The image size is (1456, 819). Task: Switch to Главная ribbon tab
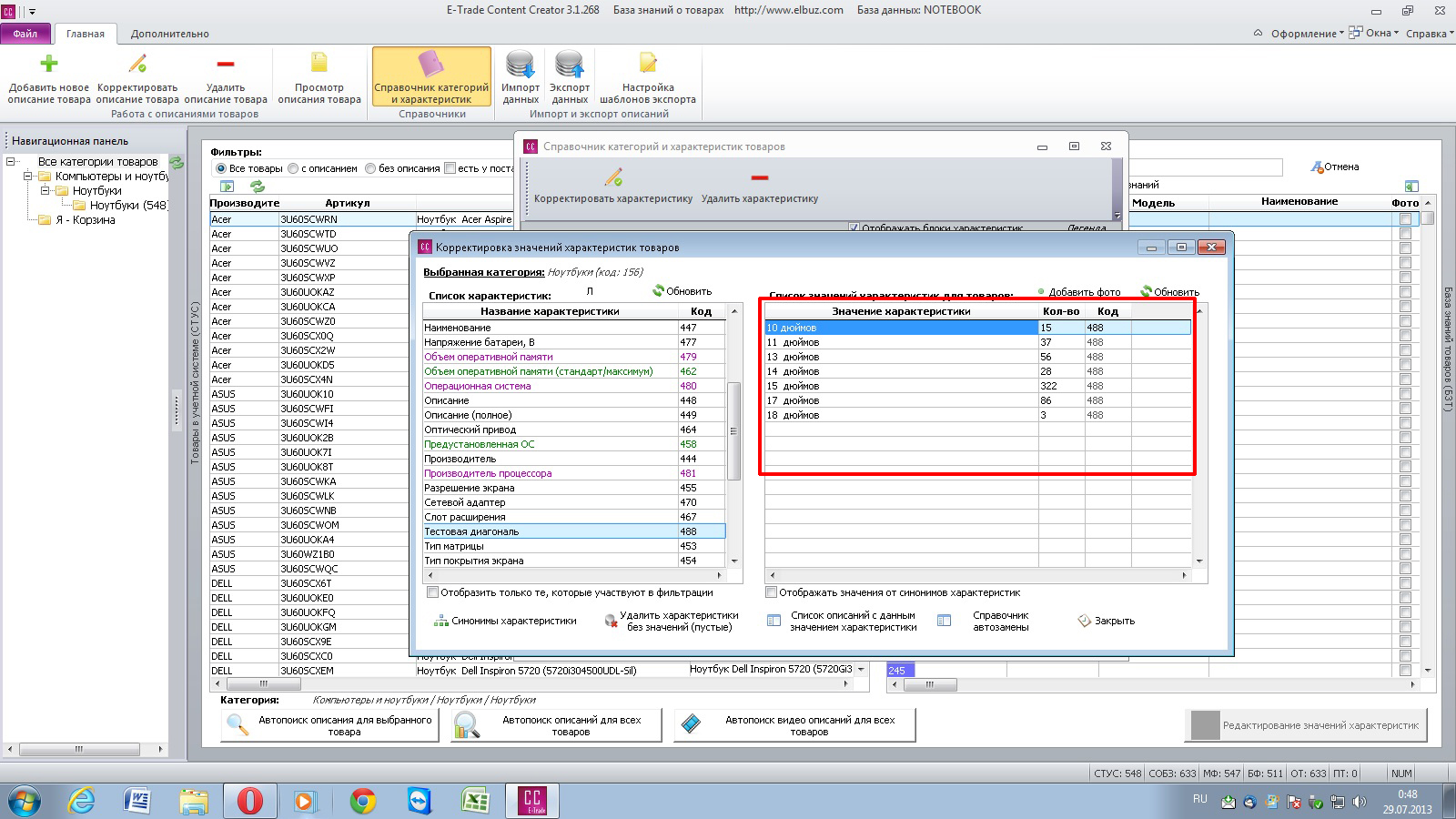[86, 34]
